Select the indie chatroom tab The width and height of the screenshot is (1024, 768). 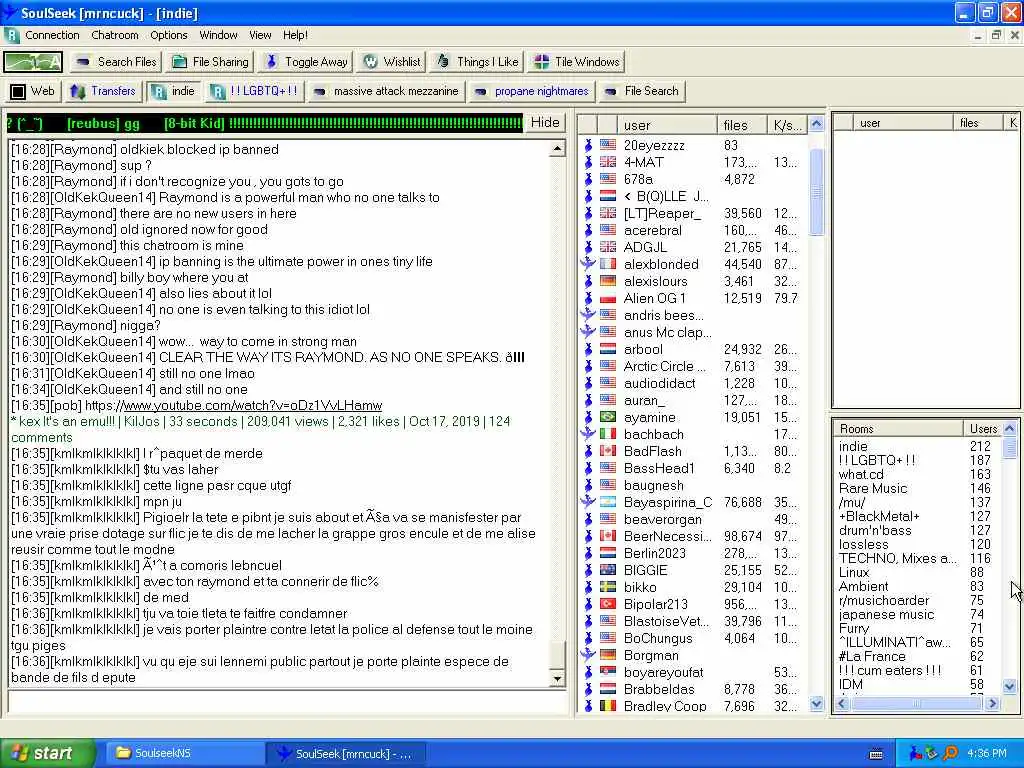173,91
